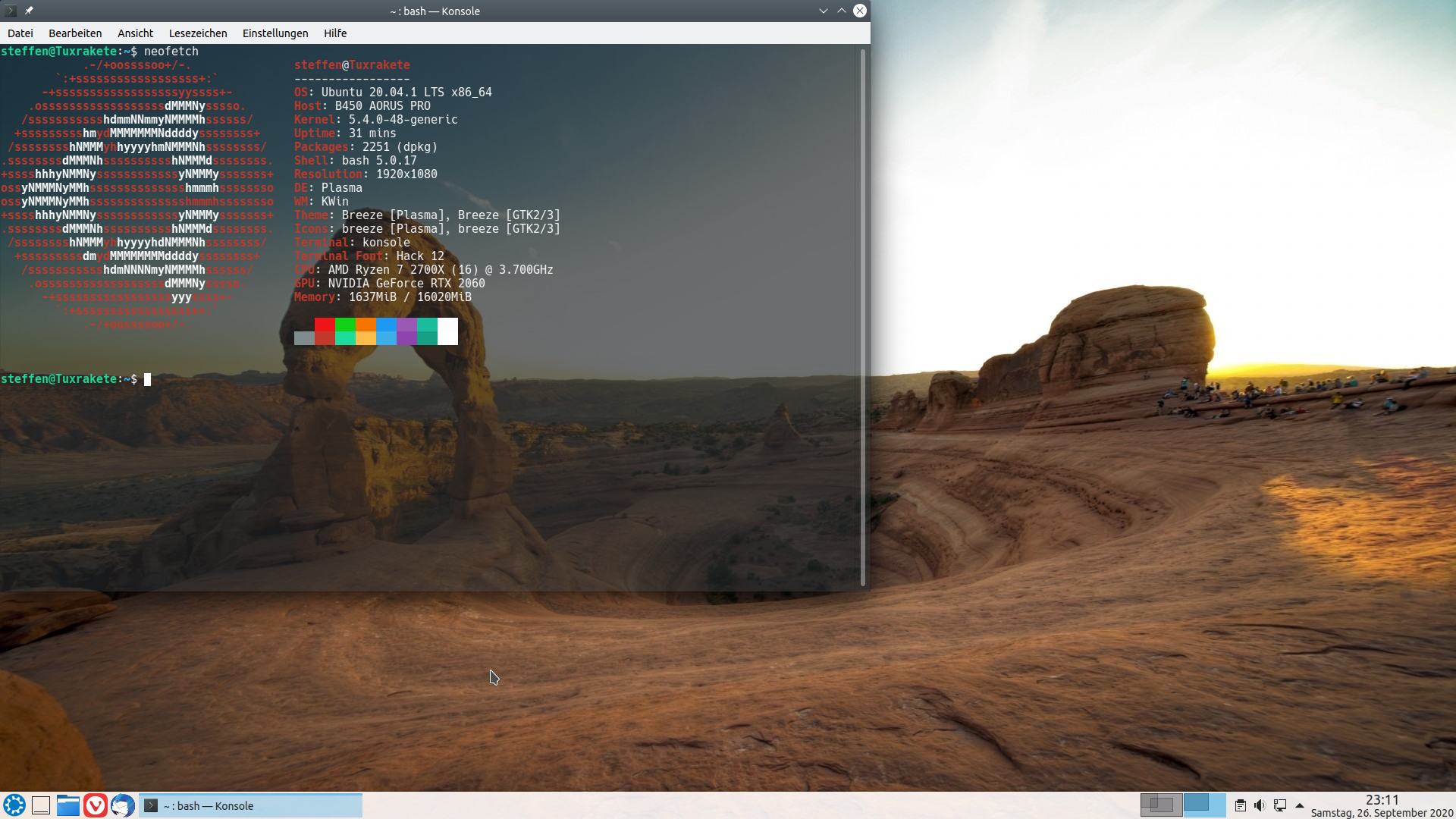Screen dimensions: 1456x819
Task: Open the clipboard tray icon
Action: tap(1241, 805)
